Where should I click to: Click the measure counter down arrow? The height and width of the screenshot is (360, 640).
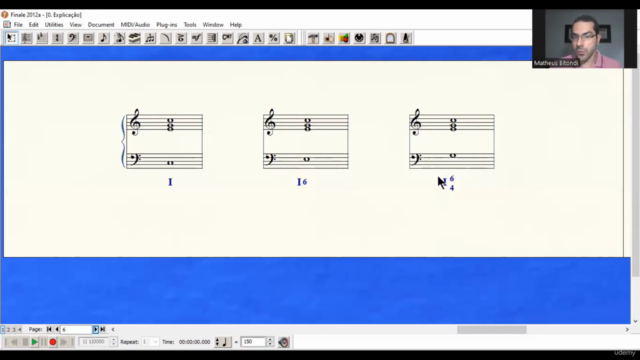[x=113, y=344]
